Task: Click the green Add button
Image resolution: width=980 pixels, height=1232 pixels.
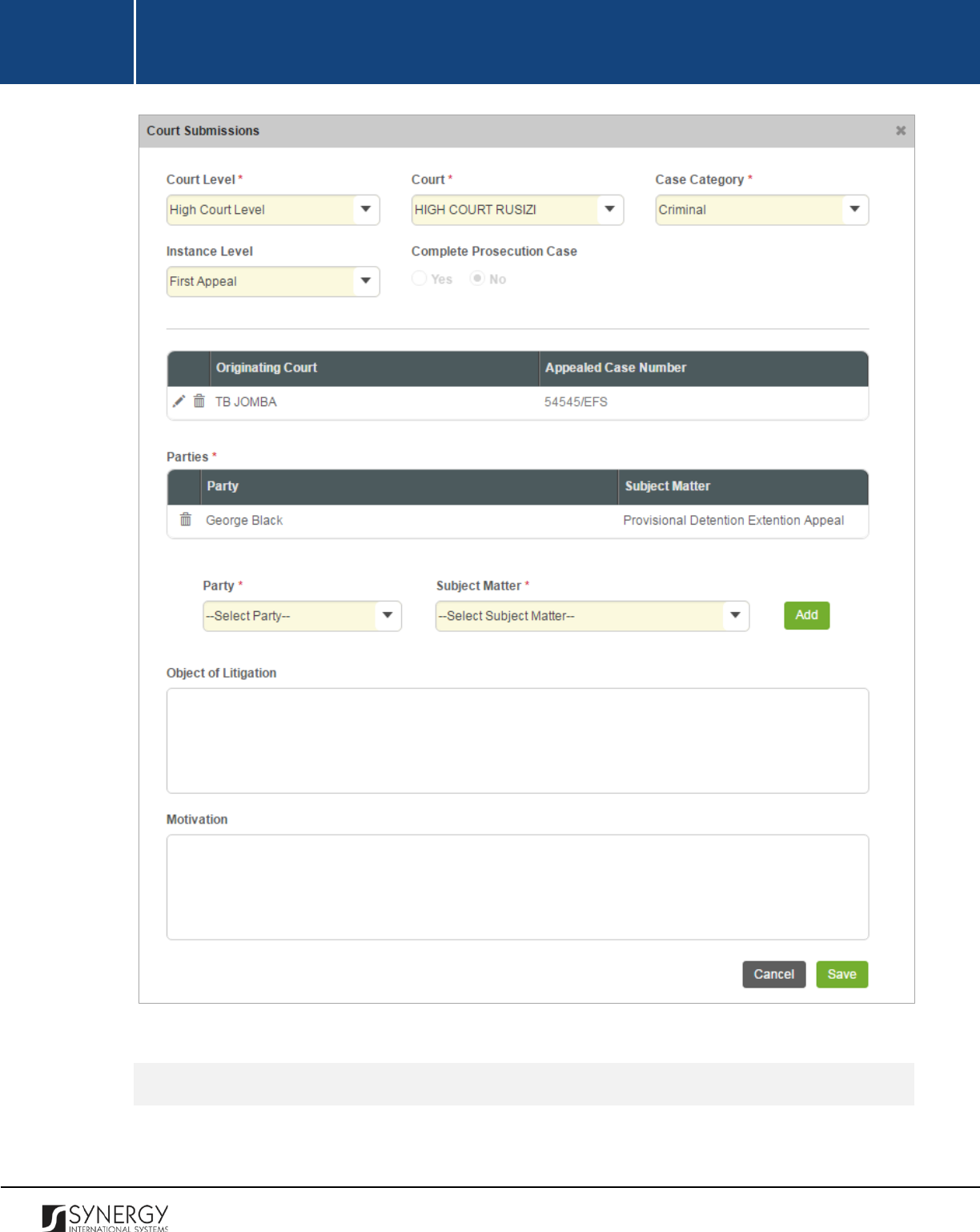Action: [x=806, y=615]
